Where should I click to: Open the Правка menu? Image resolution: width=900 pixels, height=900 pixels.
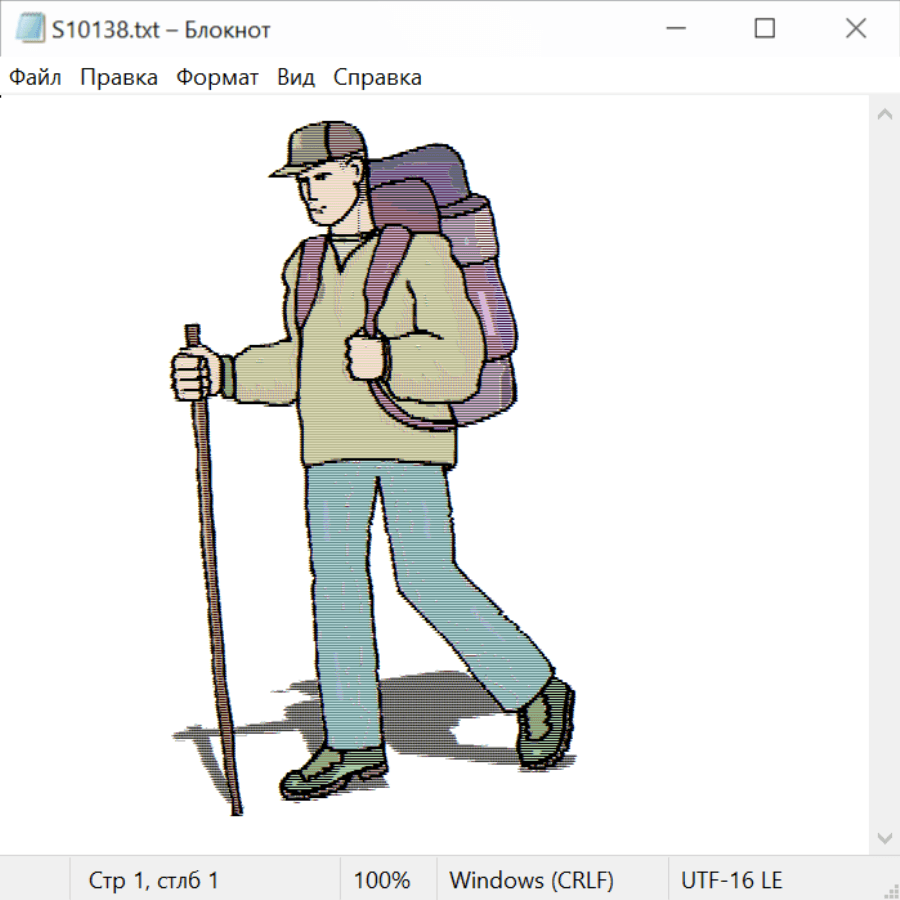click(x=119, y=77)
